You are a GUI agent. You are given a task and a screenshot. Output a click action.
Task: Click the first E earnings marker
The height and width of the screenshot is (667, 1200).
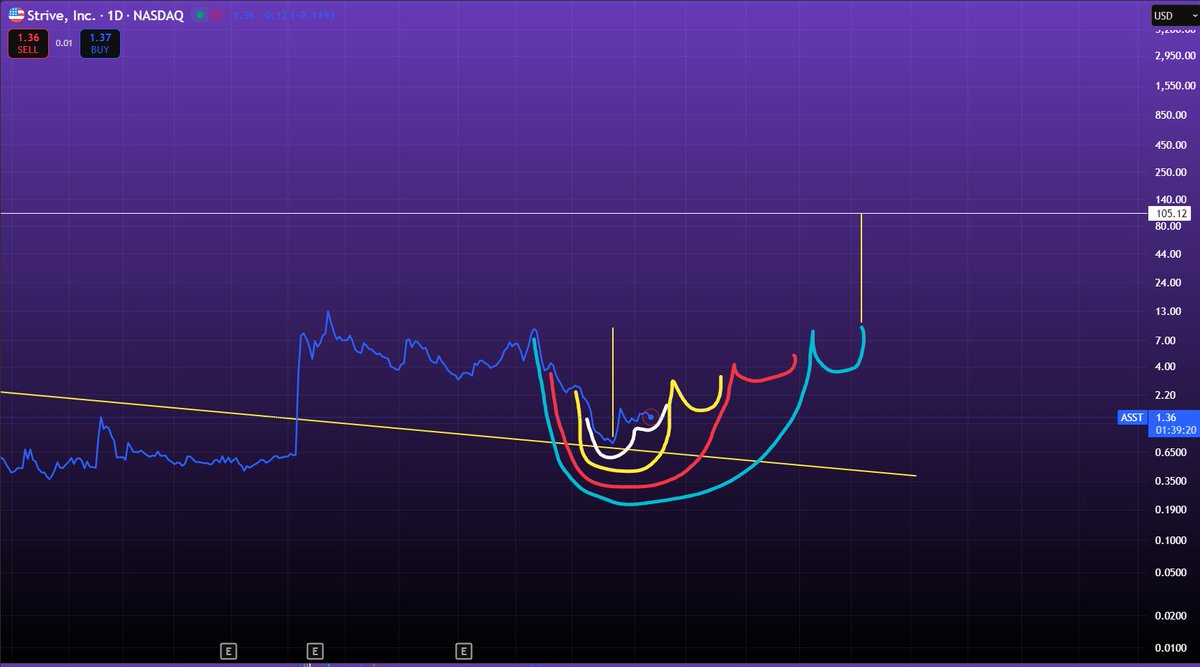228,651
